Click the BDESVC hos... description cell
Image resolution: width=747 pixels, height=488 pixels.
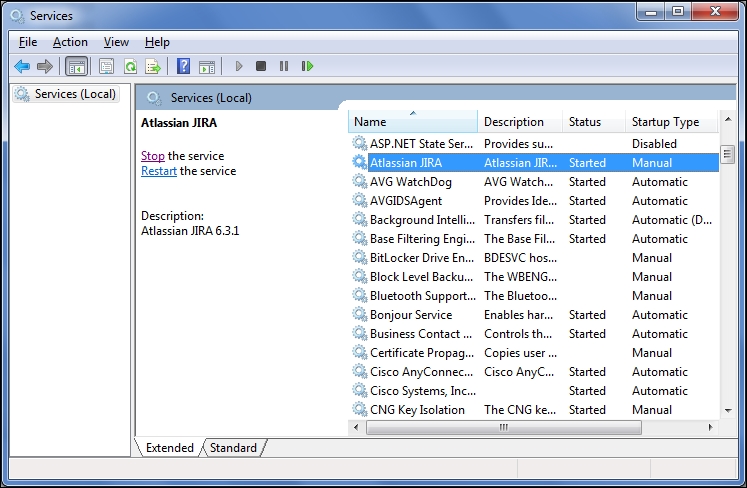click(520, 258)
